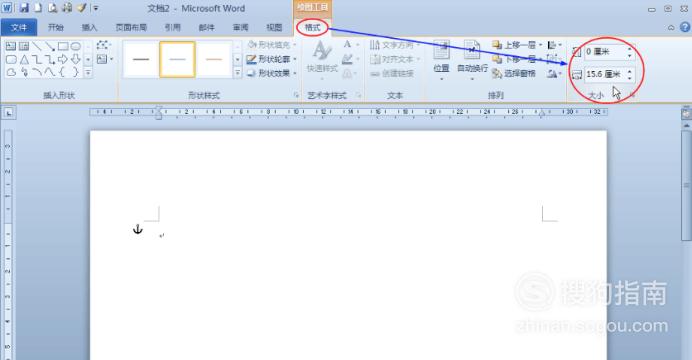Open the Customize Quick Access Toolbar dropdown
This screenshot has height=360, width=692.
click(96, 8)
